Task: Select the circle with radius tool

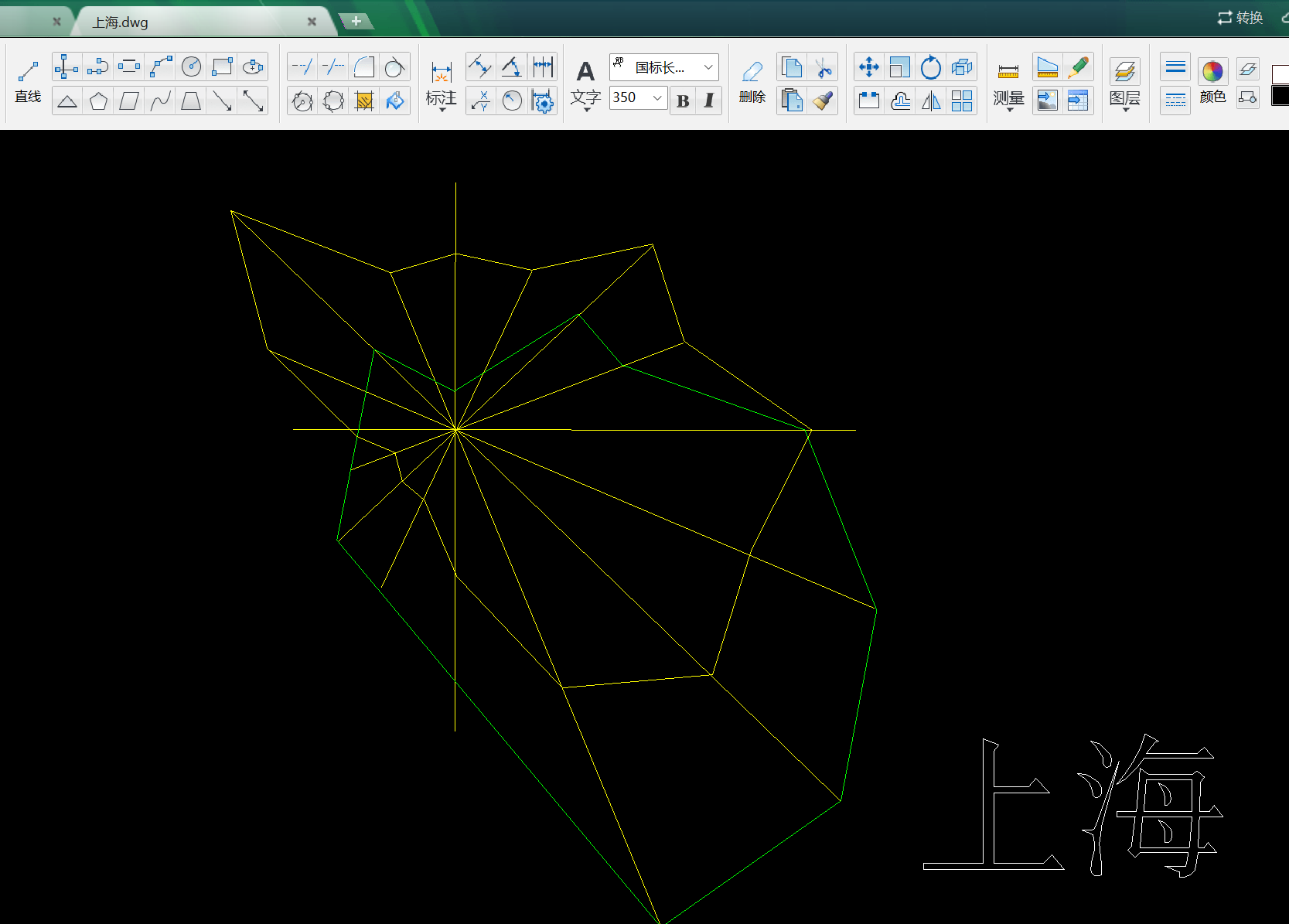Action: (191, 67)
